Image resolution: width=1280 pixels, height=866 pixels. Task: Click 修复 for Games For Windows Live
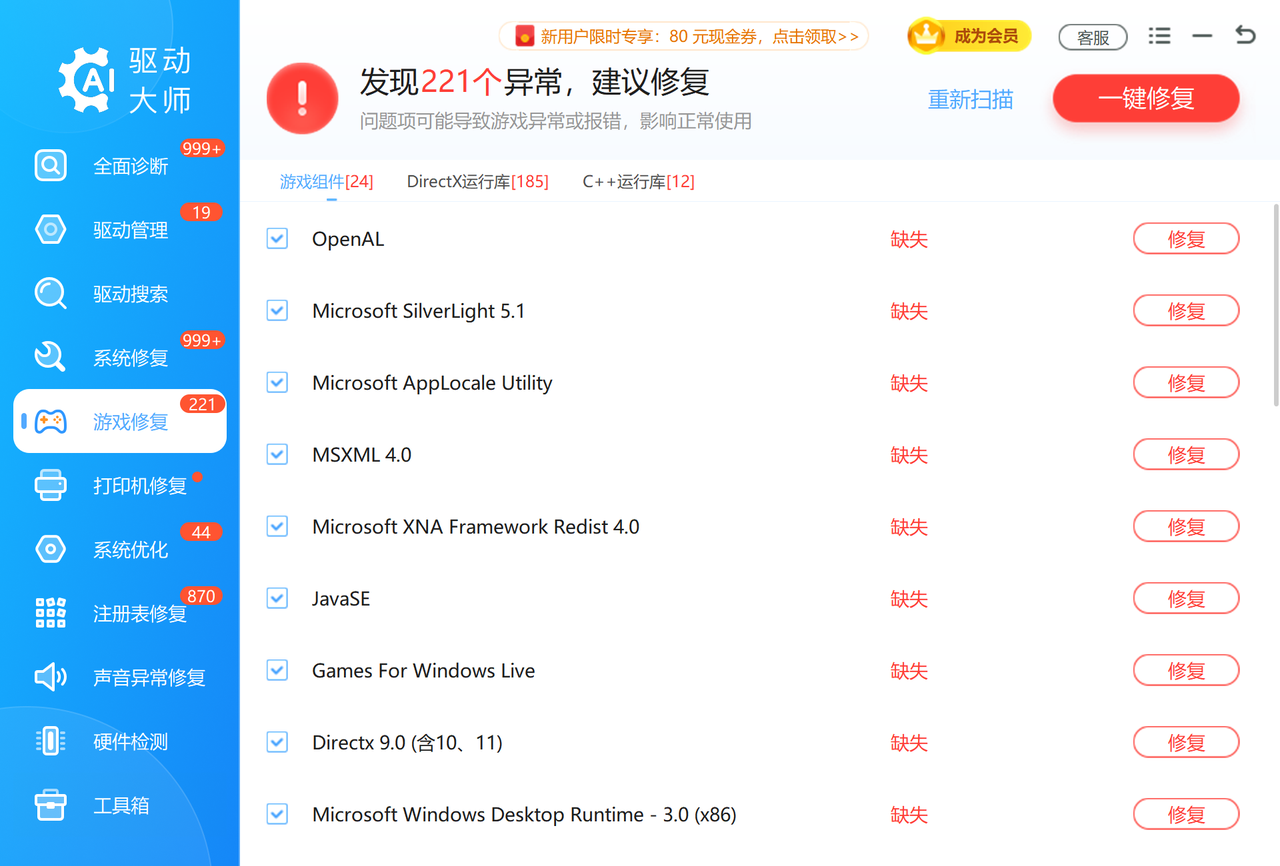point(1186,671)
